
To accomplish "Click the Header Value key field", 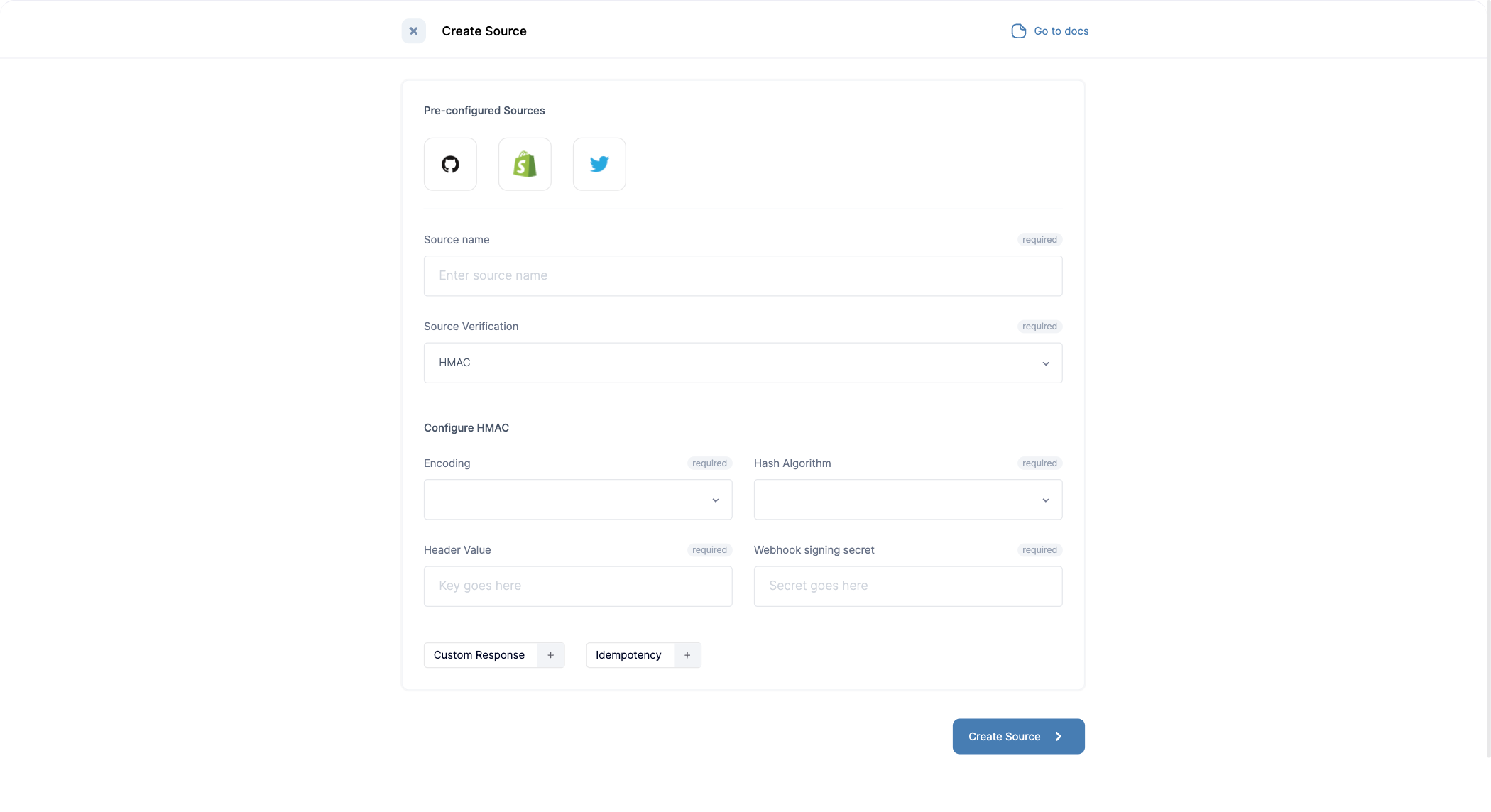I will [x=577, y=586].
